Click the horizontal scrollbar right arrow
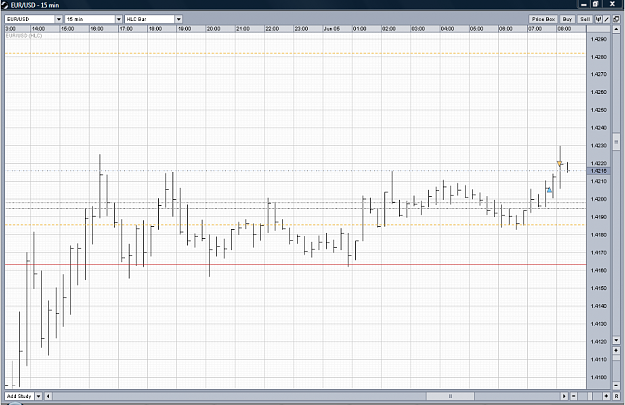This screenshot has width=625, height=405. pyautogui.click(x=564, y=396)
